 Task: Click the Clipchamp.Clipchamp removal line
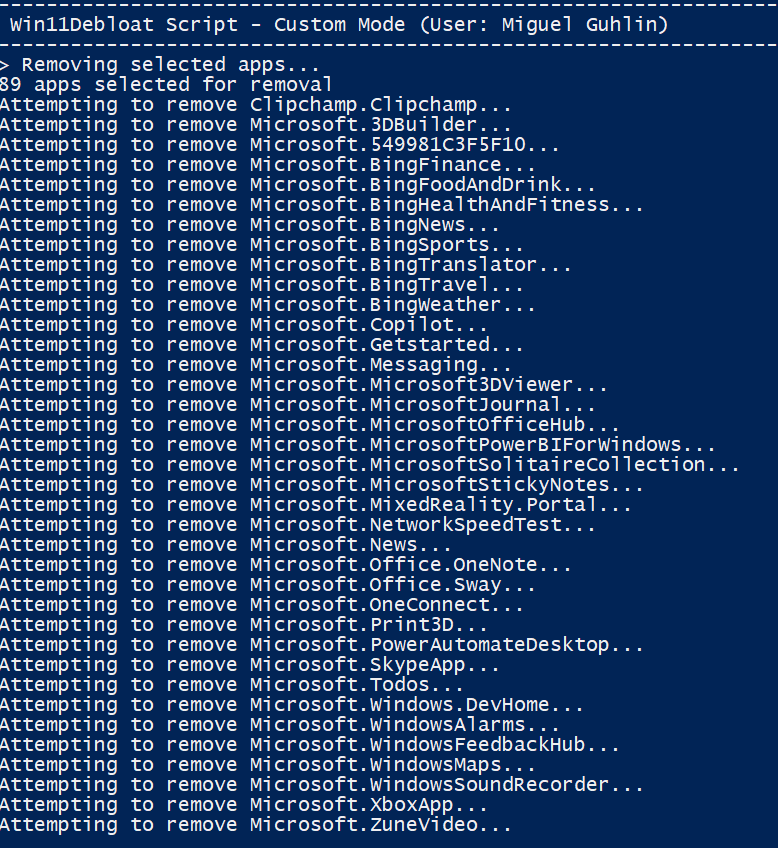tap(256, 105)
